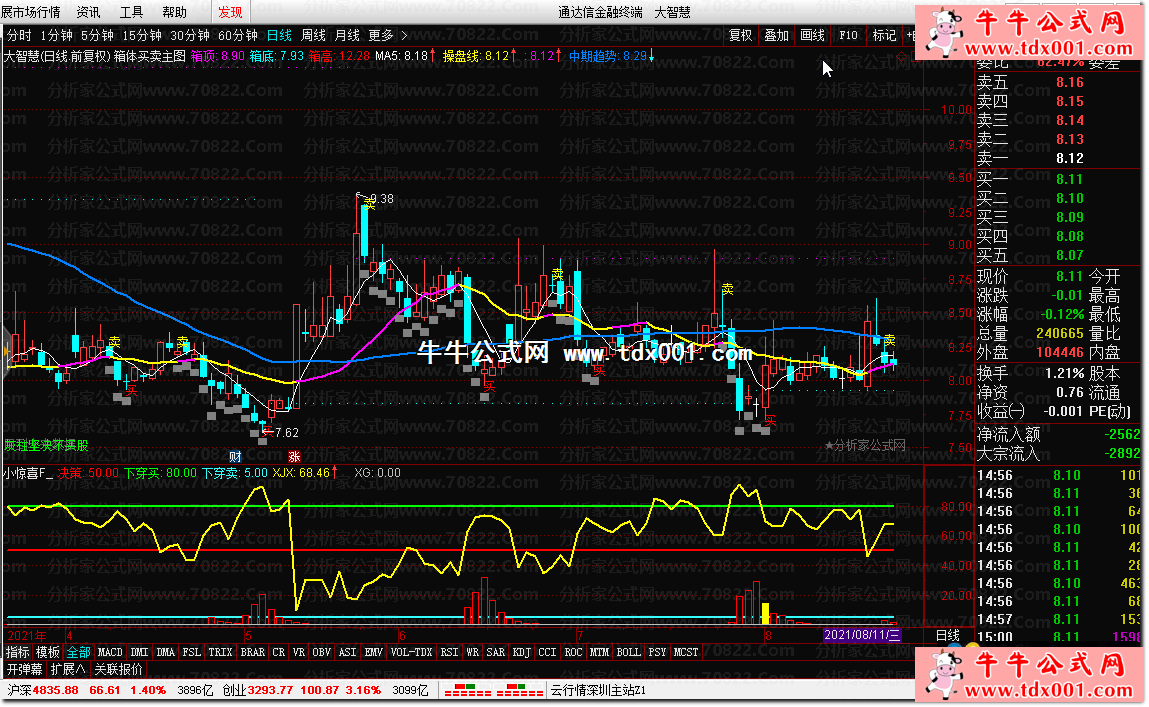The width and height of the screenshot is (1149, 707).
Task: Apply the ASI indicator
Action: 348,652
